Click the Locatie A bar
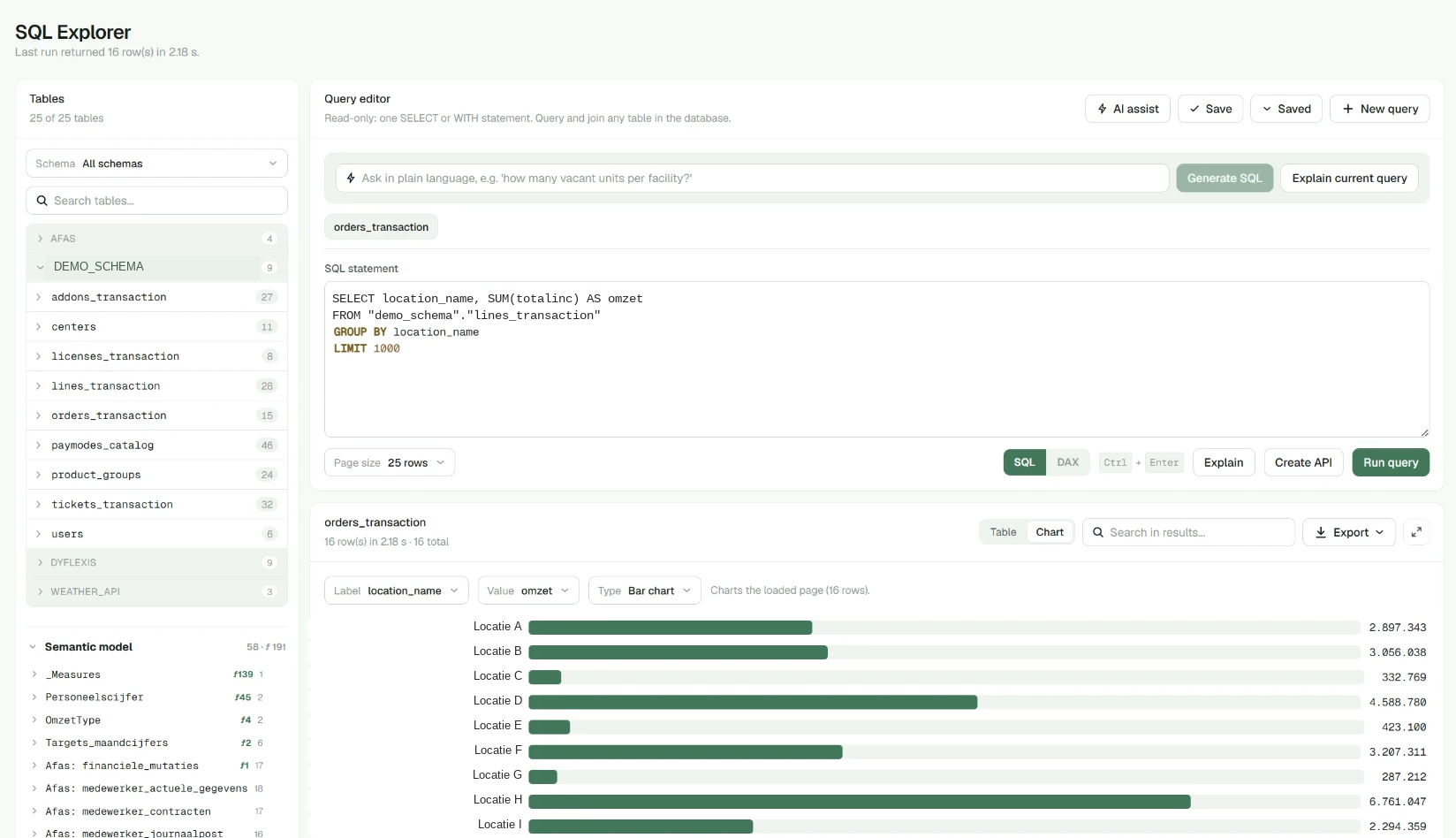1456x838 pixels. click(670, 628)
